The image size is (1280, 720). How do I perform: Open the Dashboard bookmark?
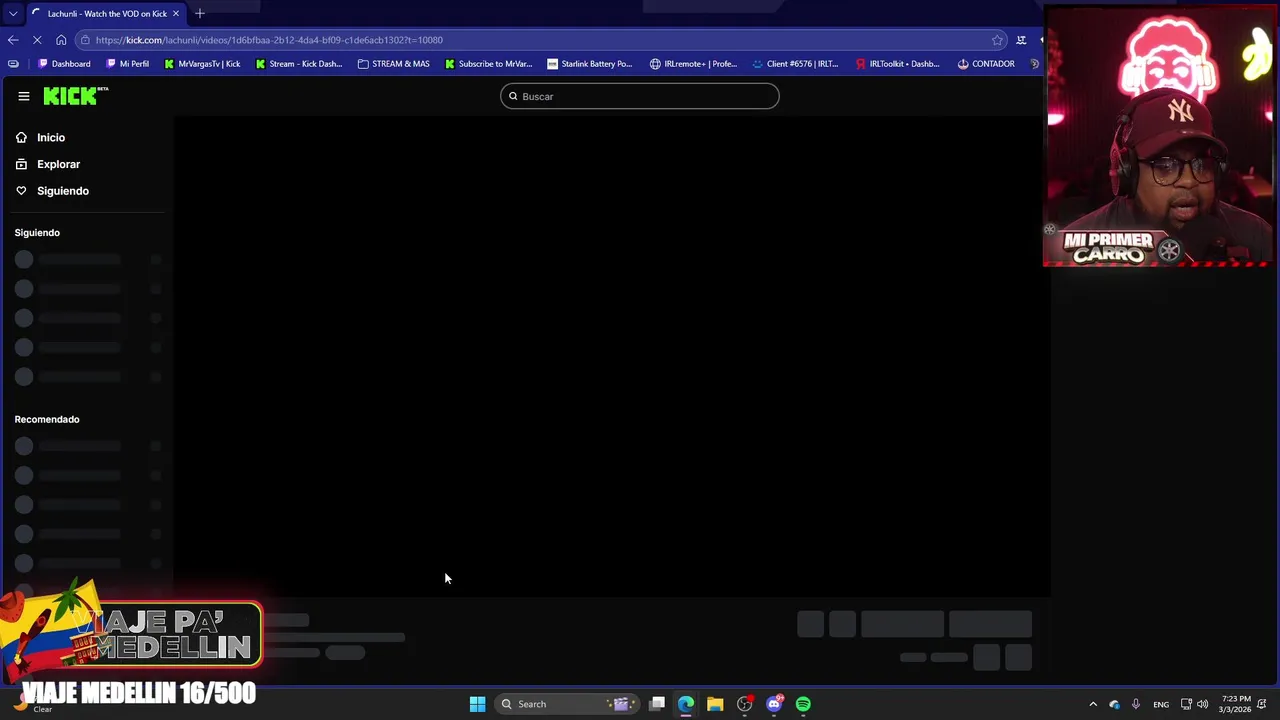coord(64,64)
